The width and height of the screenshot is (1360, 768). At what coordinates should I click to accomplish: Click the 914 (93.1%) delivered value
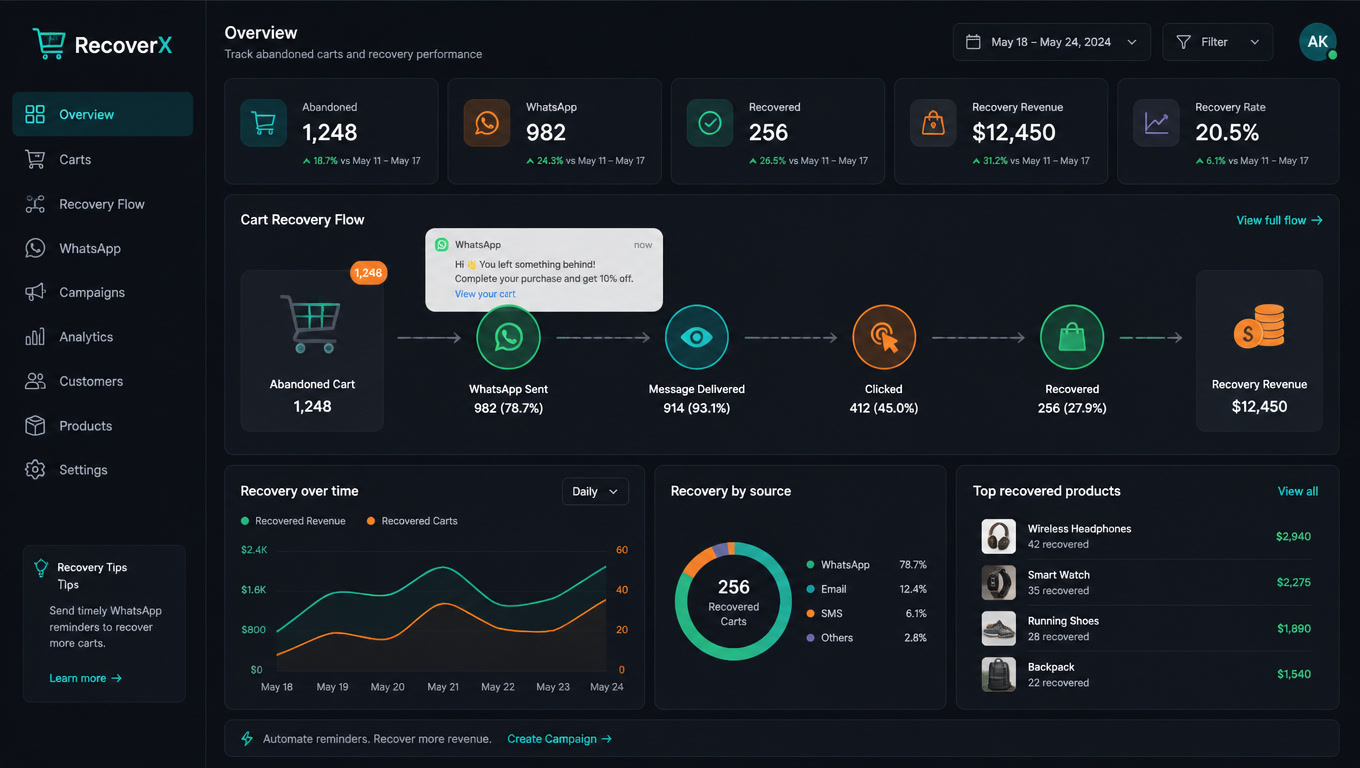click(x=696, y=408)
